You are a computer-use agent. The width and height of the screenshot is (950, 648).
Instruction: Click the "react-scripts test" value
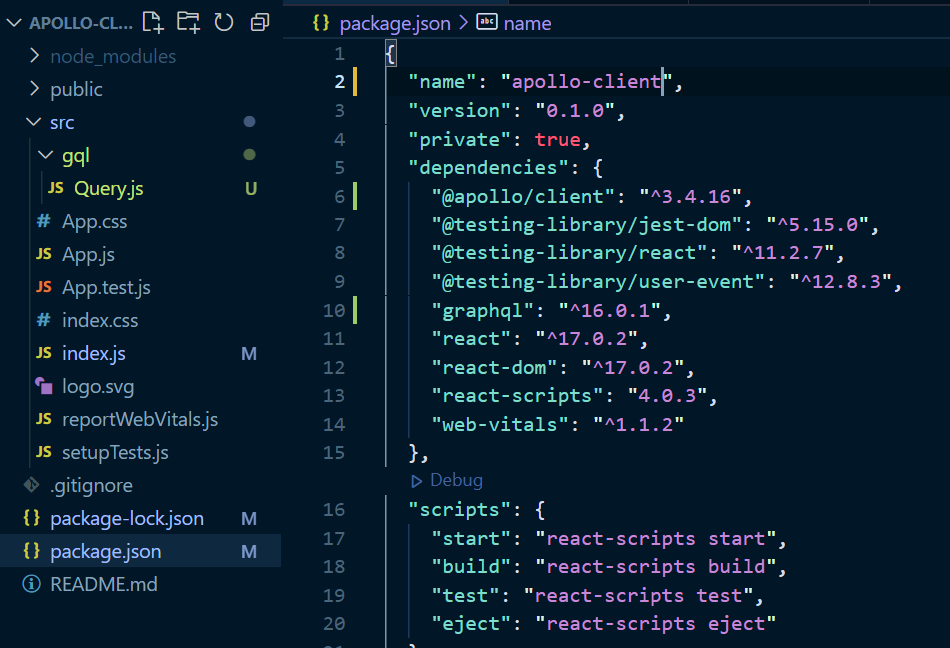pyautogui.click(x=639, y=596)
